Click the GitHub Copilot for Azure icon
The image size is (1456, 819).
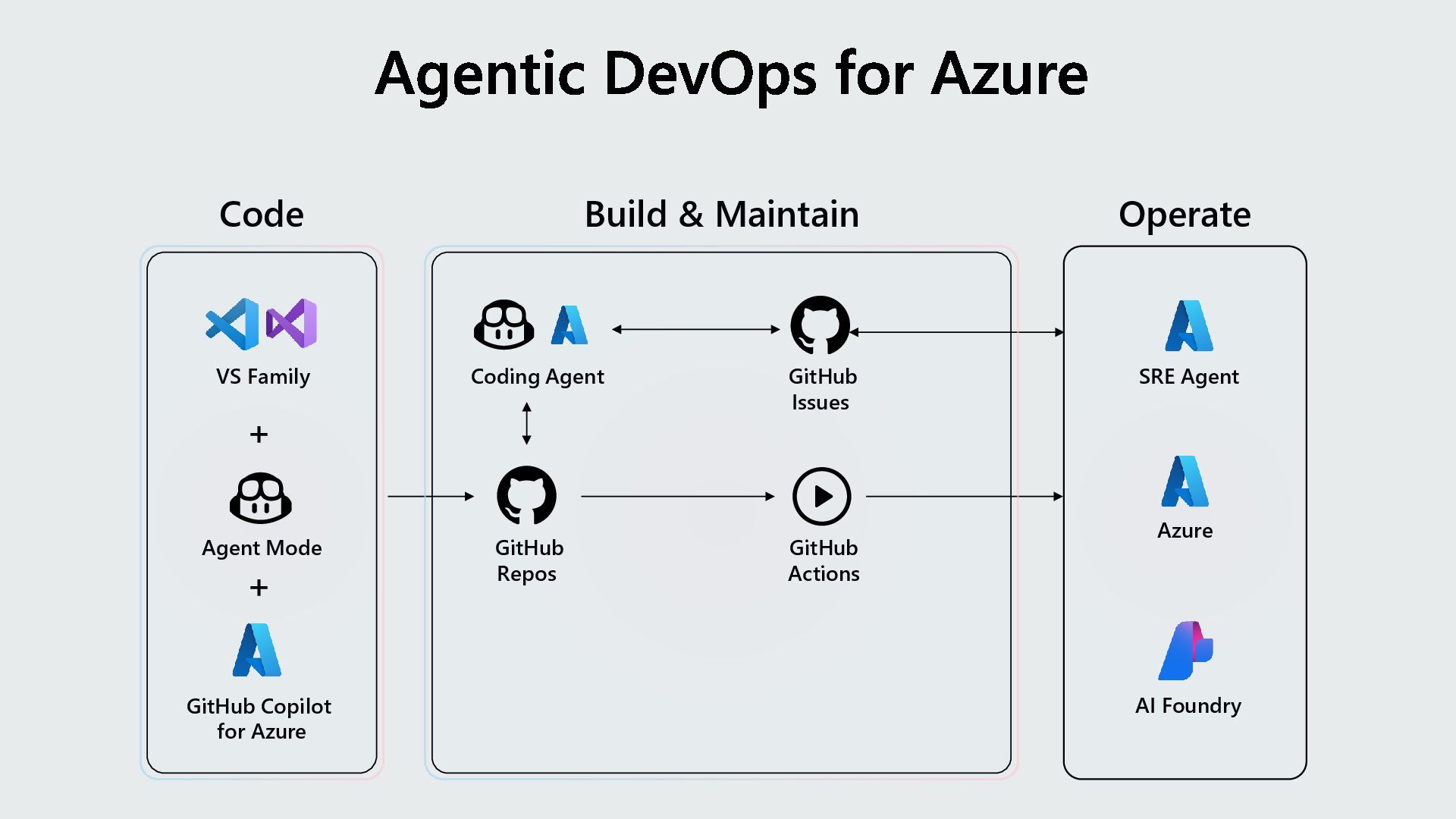tap(257, 650)
